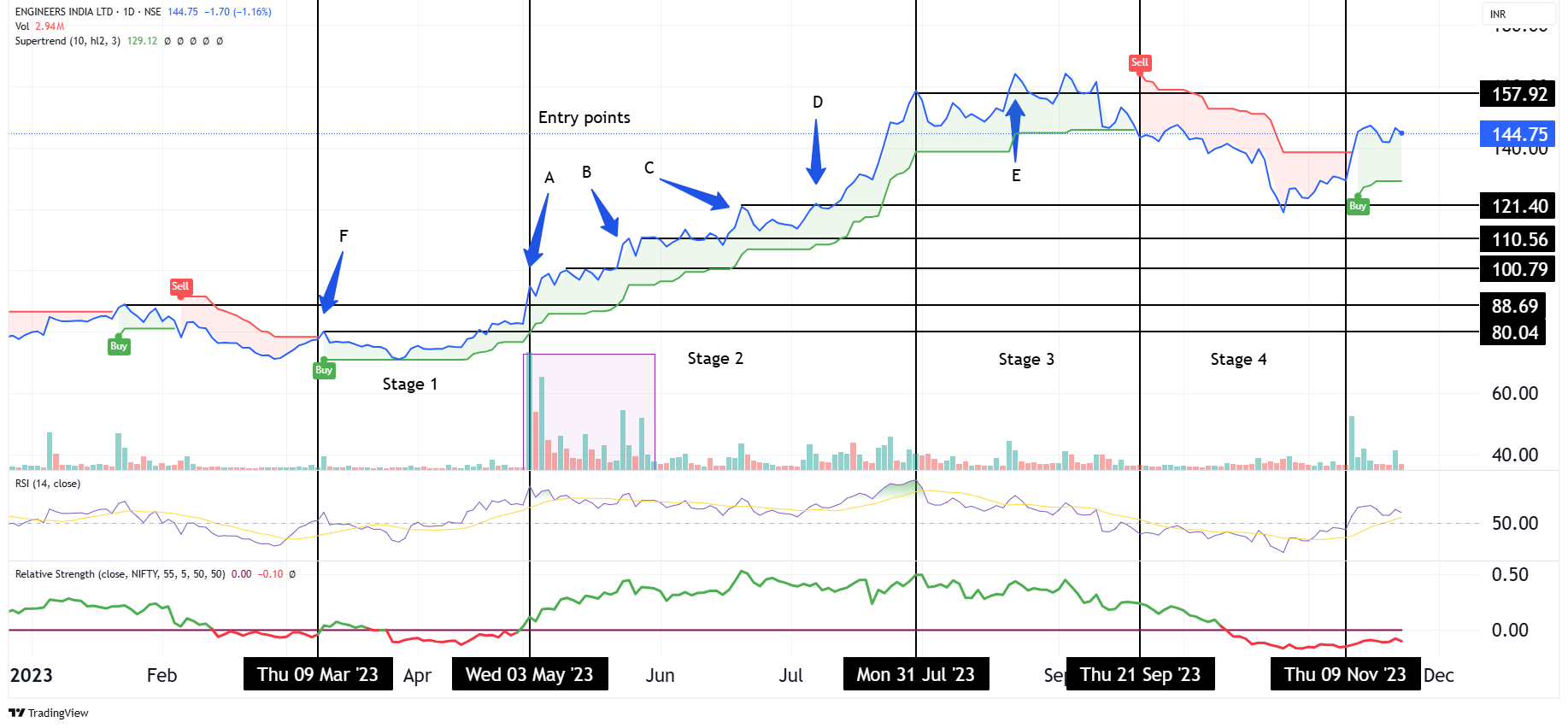Click the red Sell marker near 157.92 level
This screenshot has width=1568, height=728.
(1140, 62)
